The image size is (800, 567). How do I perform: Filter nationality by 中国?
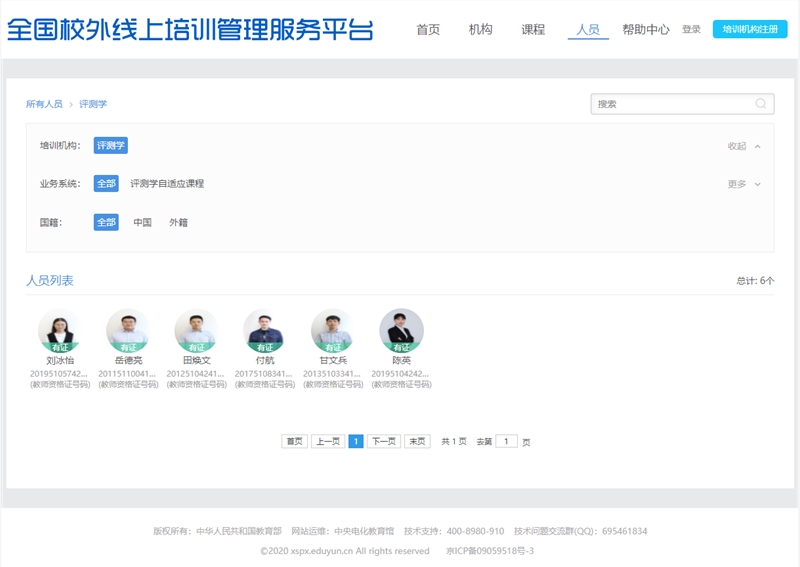(142, 223)
